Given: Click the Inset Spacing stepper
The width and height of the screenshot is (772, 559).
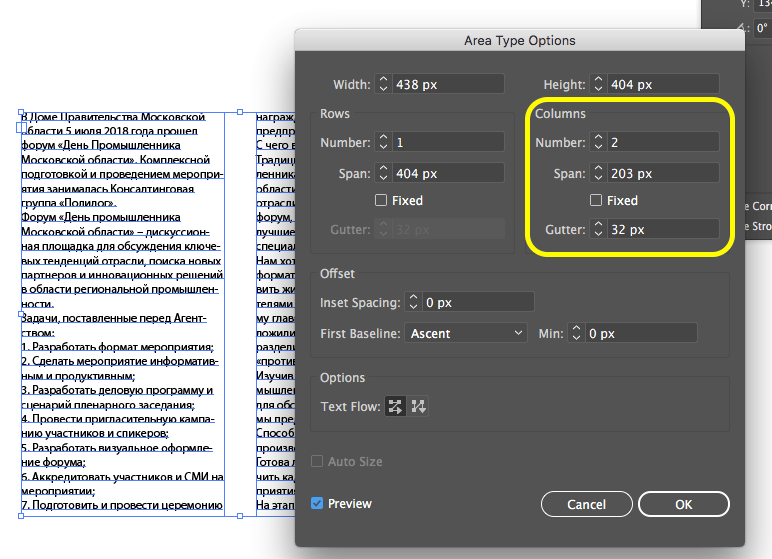Looking at the screenshot, I should click(414, 302).
